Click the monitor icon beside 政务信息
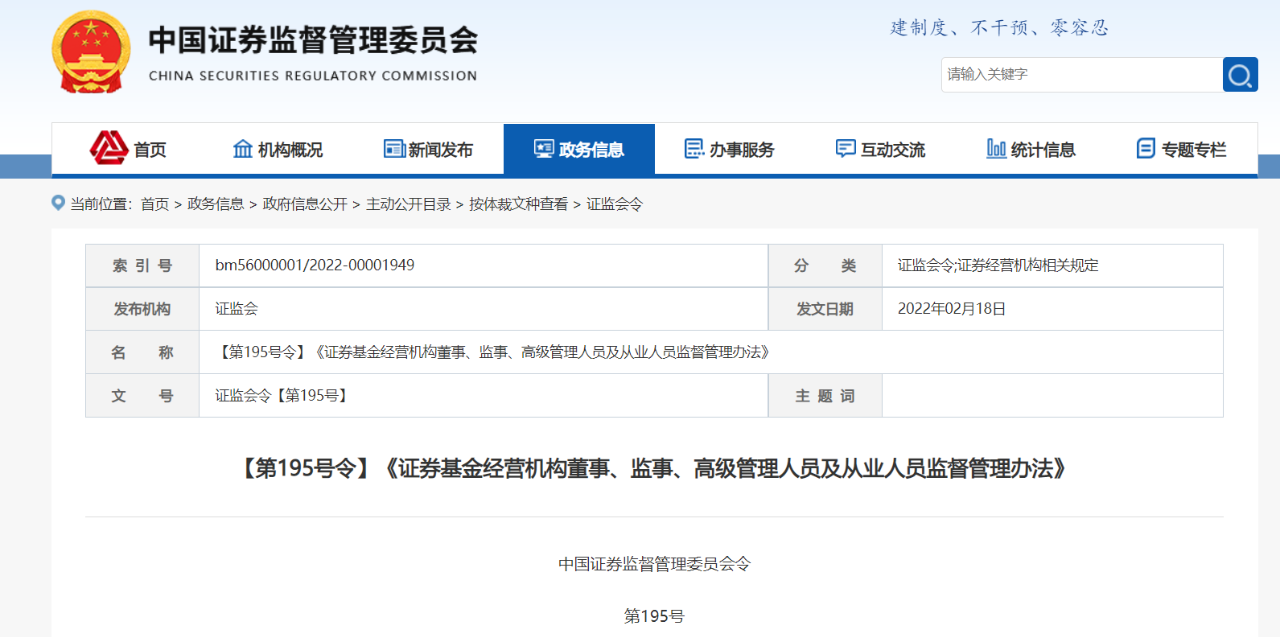This screenshot has height=637, width=1280. 544,149
